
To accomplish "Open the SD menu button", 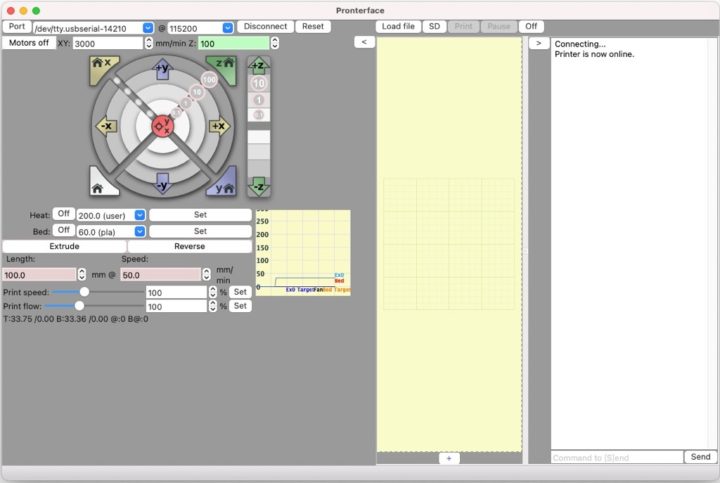I will click(x=434, y=26).
